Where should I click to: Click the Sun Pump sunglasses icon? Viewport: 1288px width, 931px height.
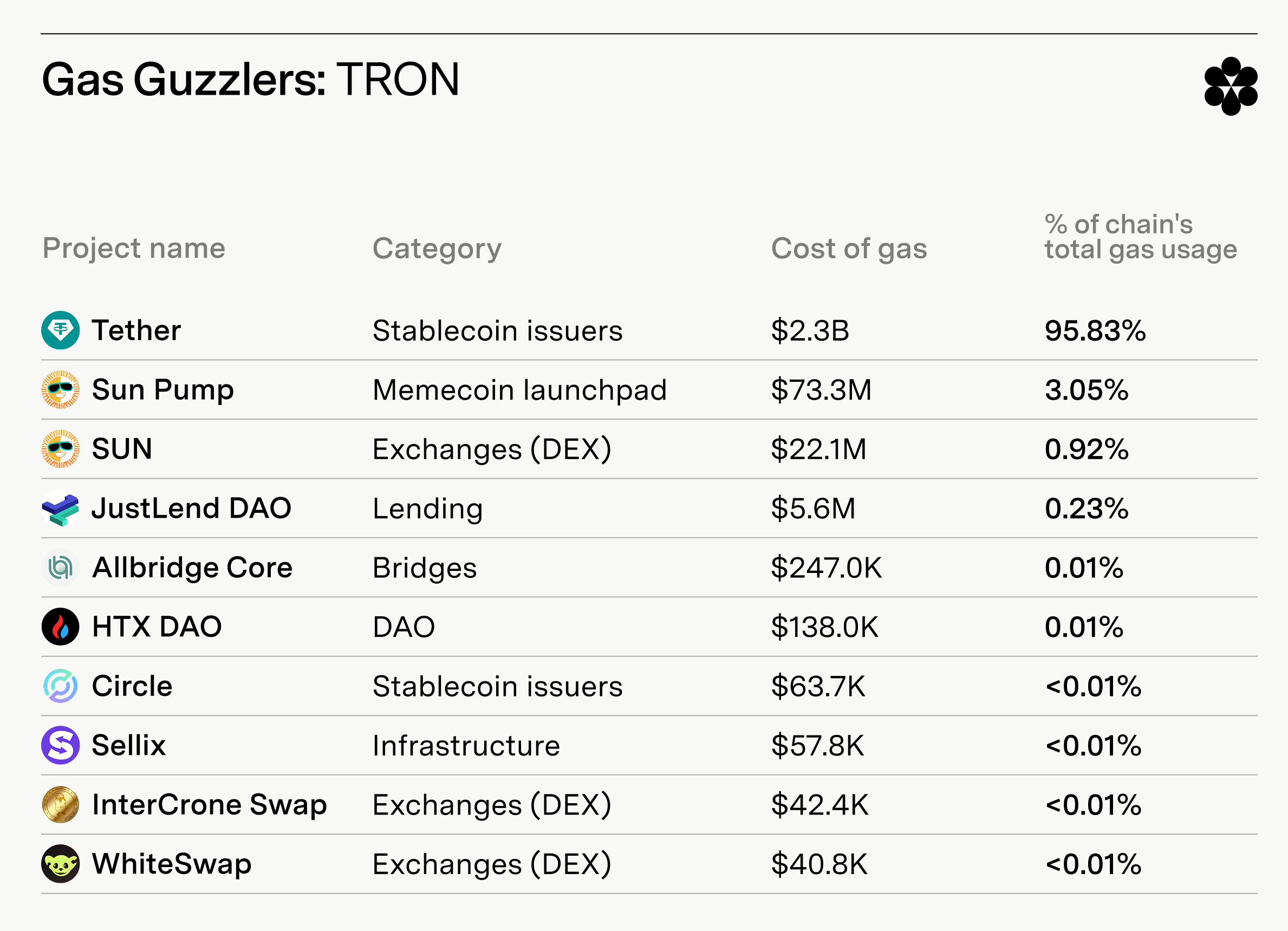(60, 389)
